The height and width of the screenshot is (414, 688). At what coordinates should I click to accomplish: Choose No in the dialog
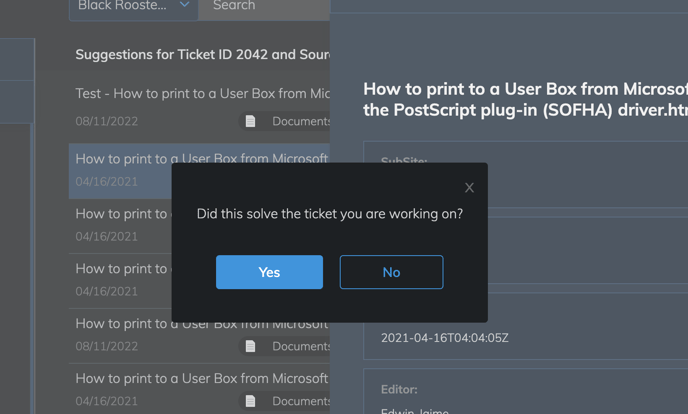pyautogui.click(x=391, y=272)
